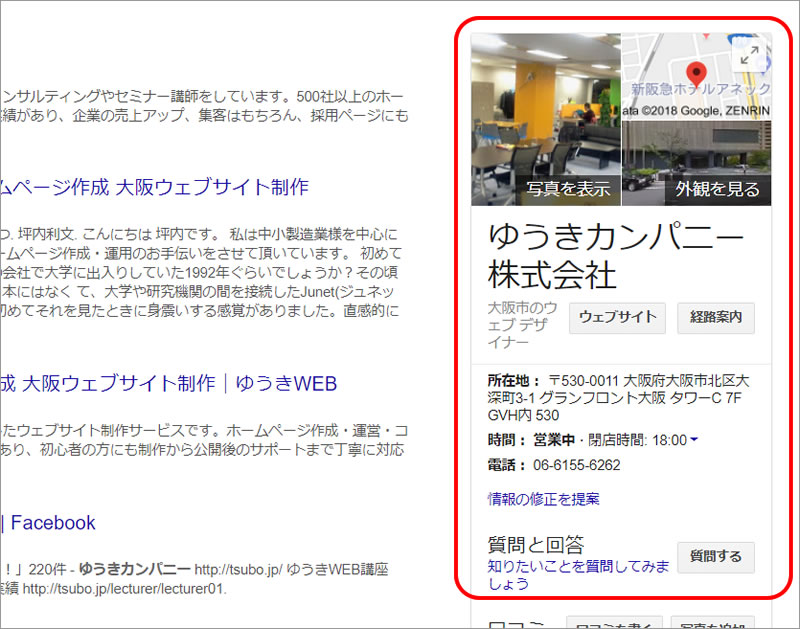Viewport: 800px width, 629px height.
Task: Open the ムページ作成 大阪ウェブサイト制作 search result
Action: coord(154,187)
